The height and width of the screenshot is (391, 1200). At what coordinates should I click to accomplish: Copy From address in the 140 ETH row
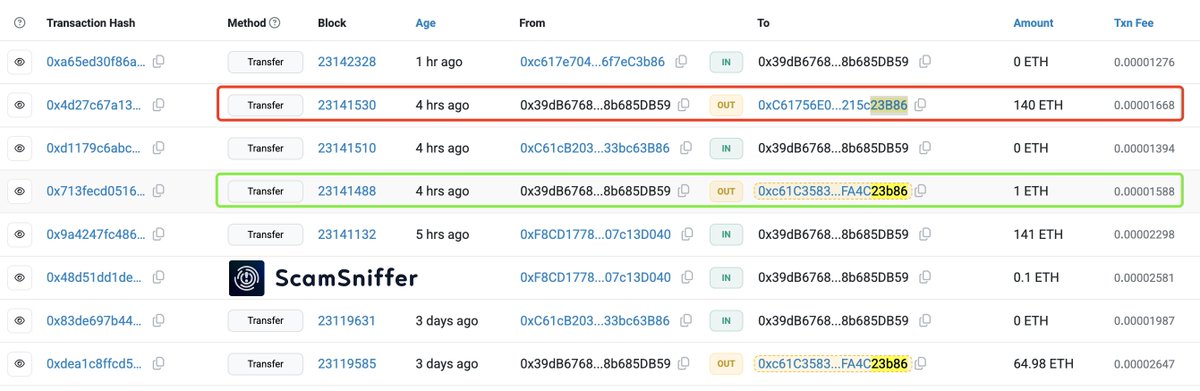pos(684,105)
